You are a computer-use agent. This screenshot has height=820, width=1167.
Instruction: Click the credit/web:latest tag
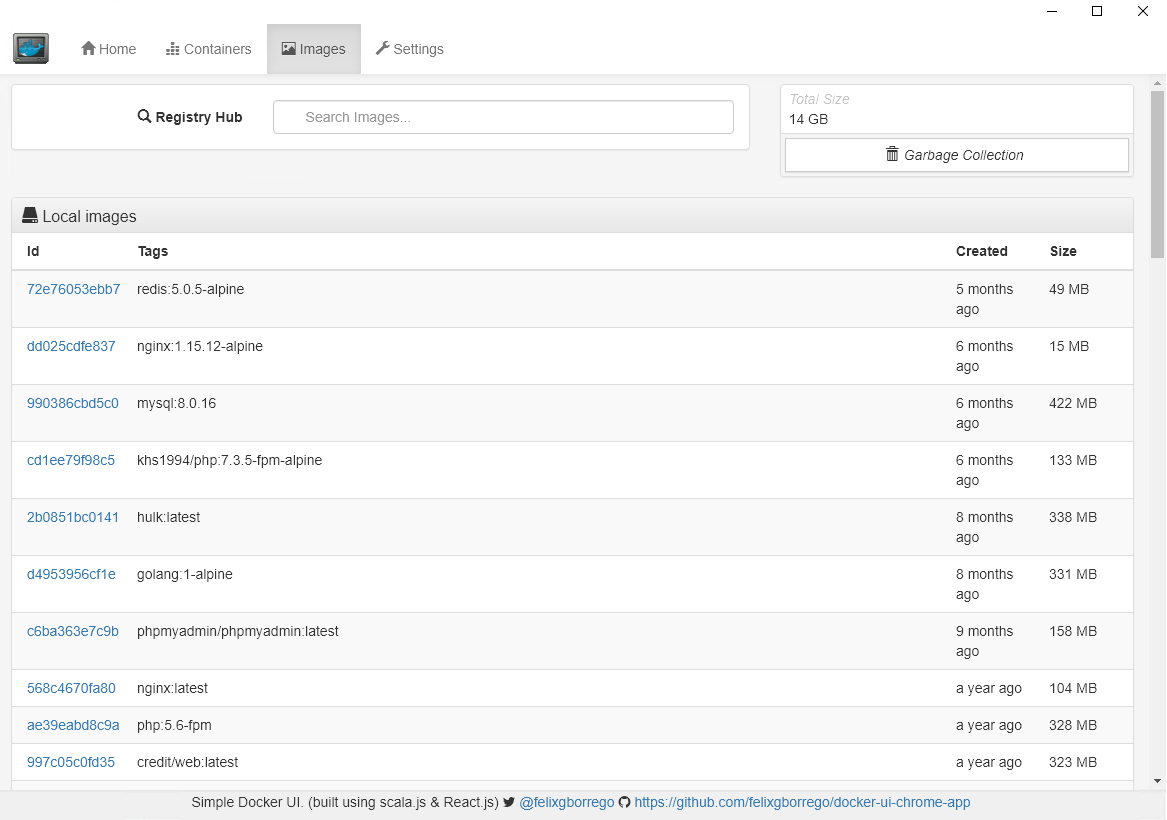click(188, 763)
